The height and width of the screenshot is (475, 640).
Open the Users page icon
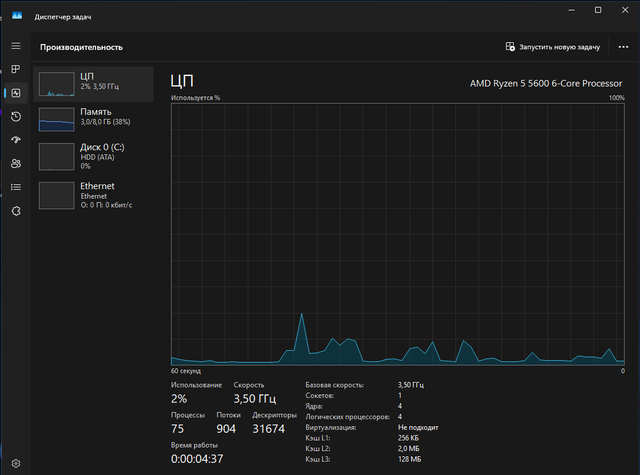pos(16,164)
